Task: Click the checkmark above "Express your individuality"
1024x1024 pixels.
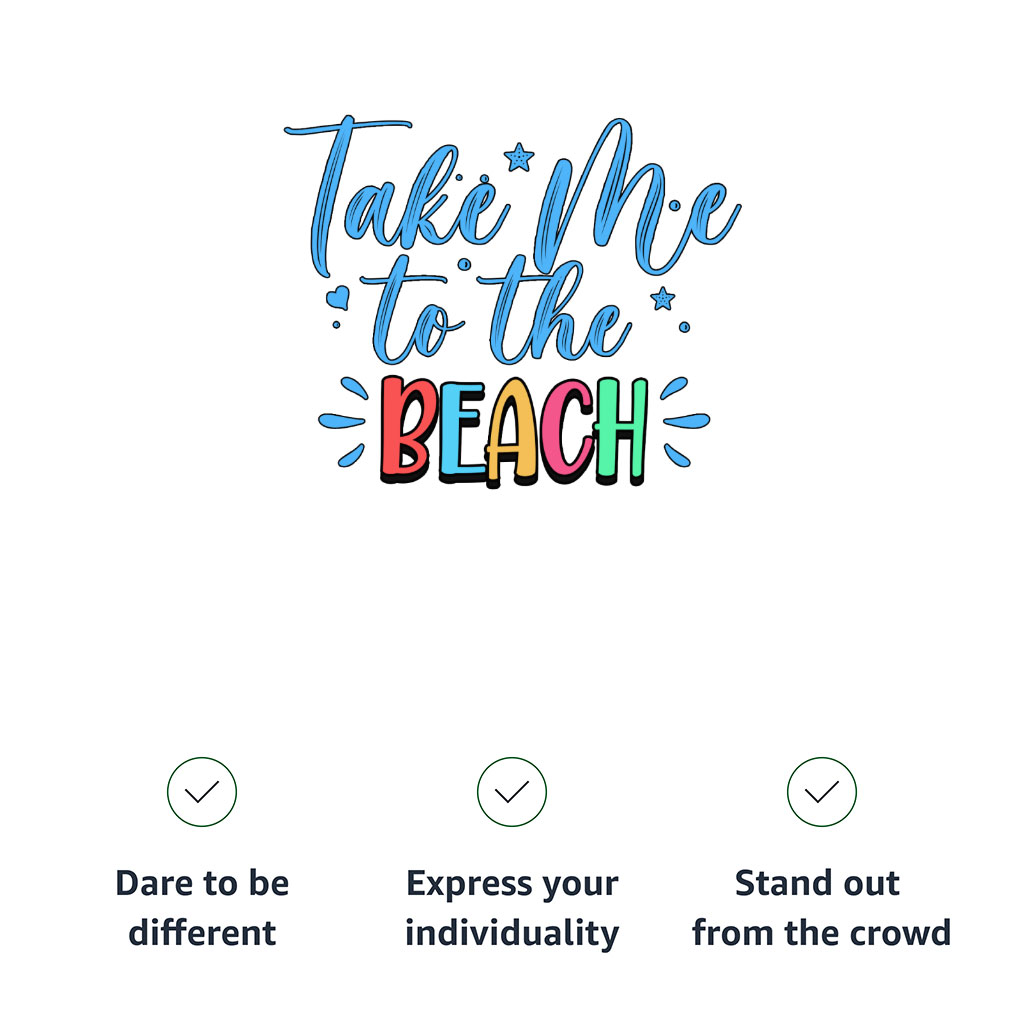Action: pos(512,792)
